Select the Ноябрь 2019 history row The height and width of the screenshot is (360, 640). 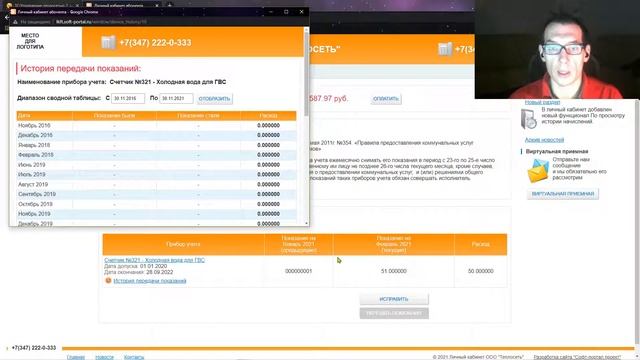point(156,213)
